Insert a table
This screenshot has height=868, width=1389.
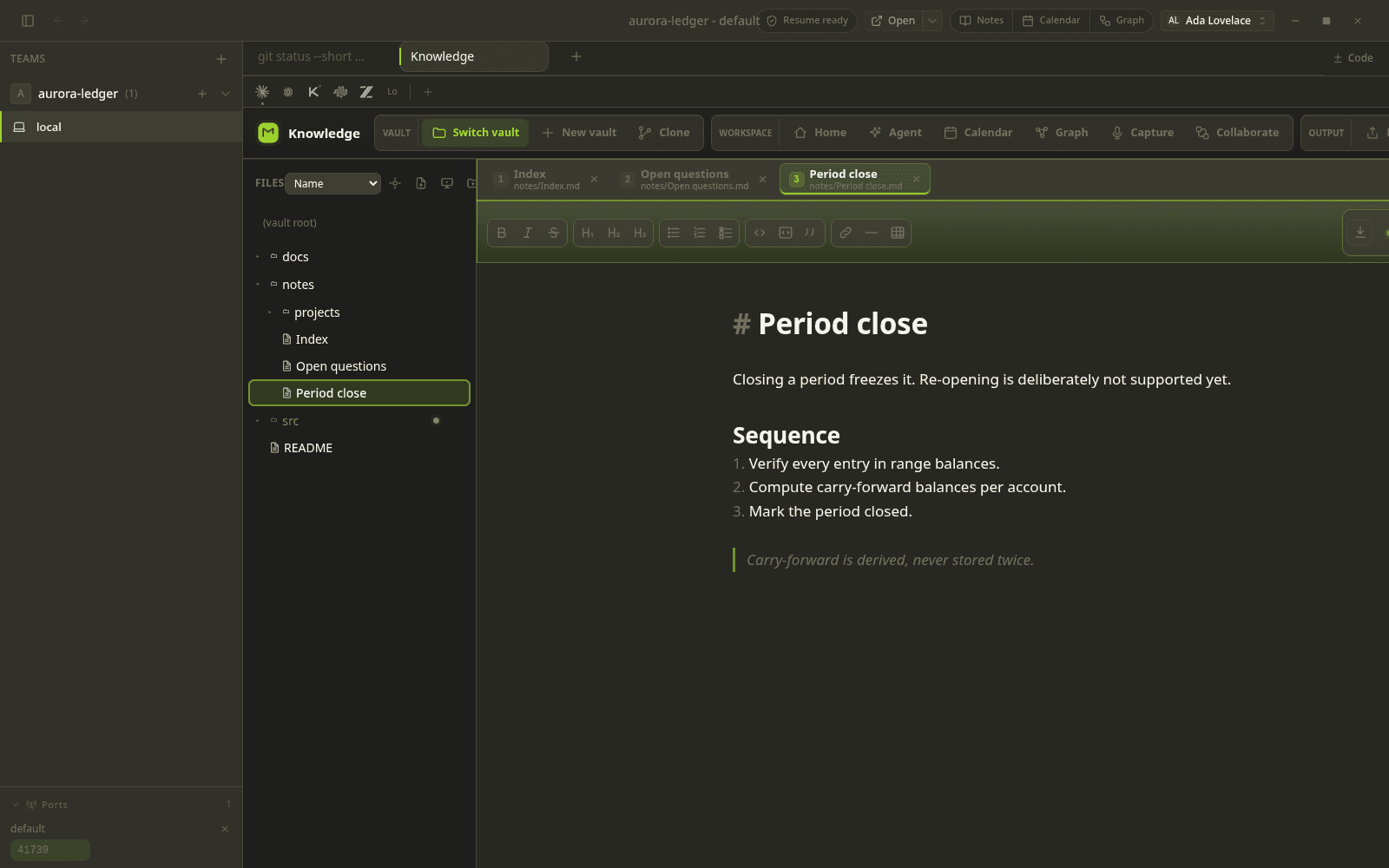[x=898, y=233]
